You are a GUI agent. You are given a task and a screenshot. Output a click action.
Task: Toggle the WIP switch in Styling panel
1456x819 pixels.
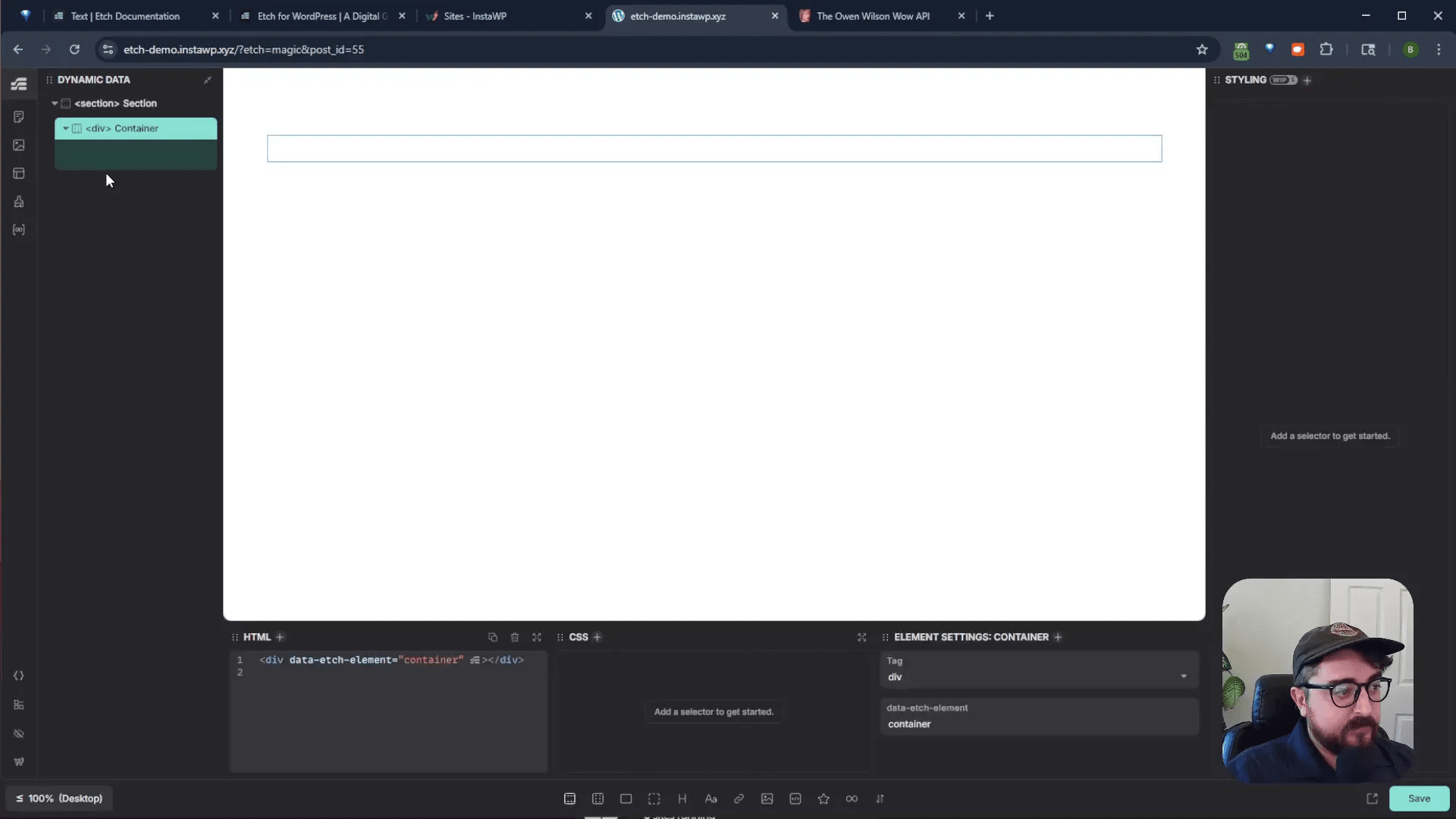(1283, 80)
